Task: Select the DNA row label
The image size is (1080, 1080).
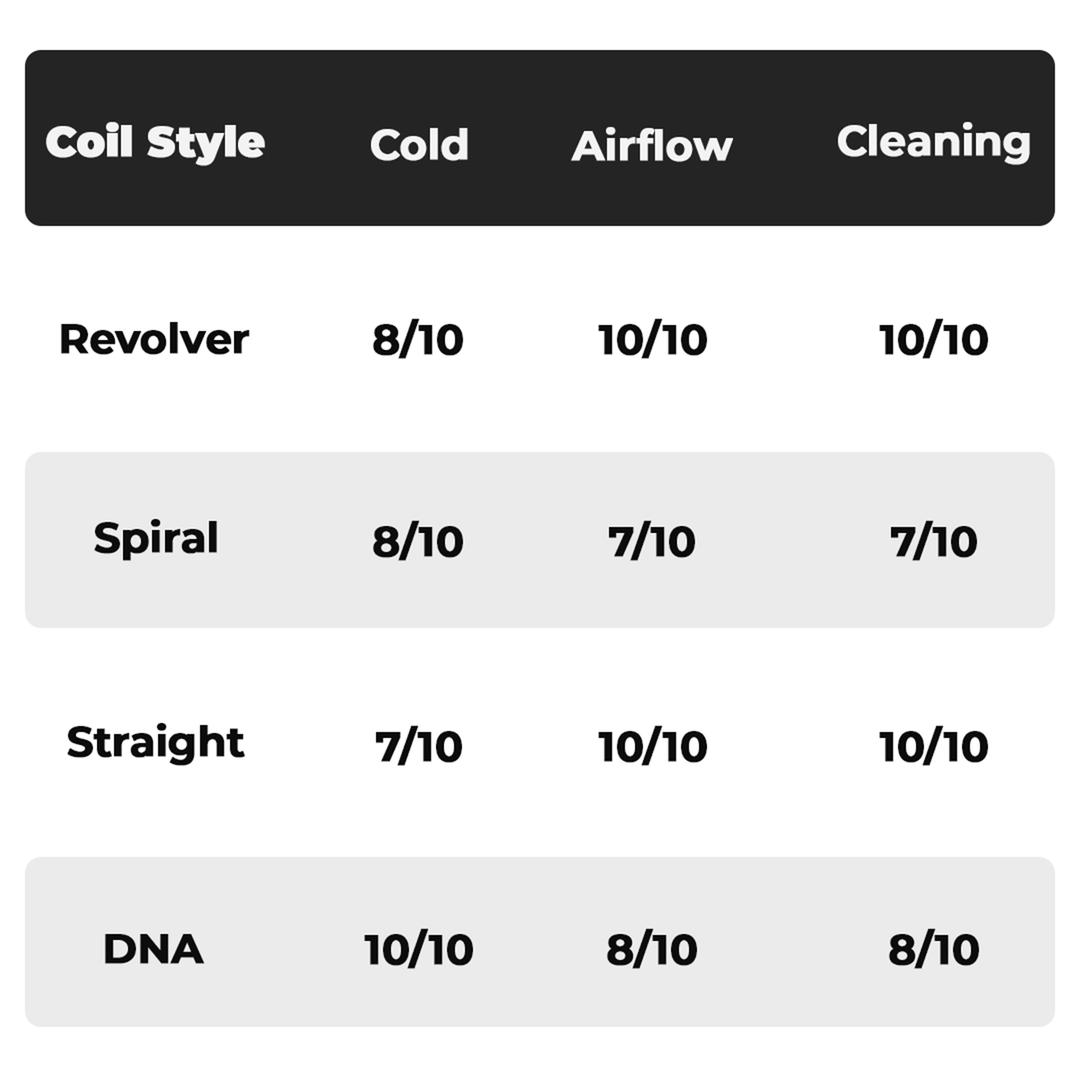Action: point(153,949)
